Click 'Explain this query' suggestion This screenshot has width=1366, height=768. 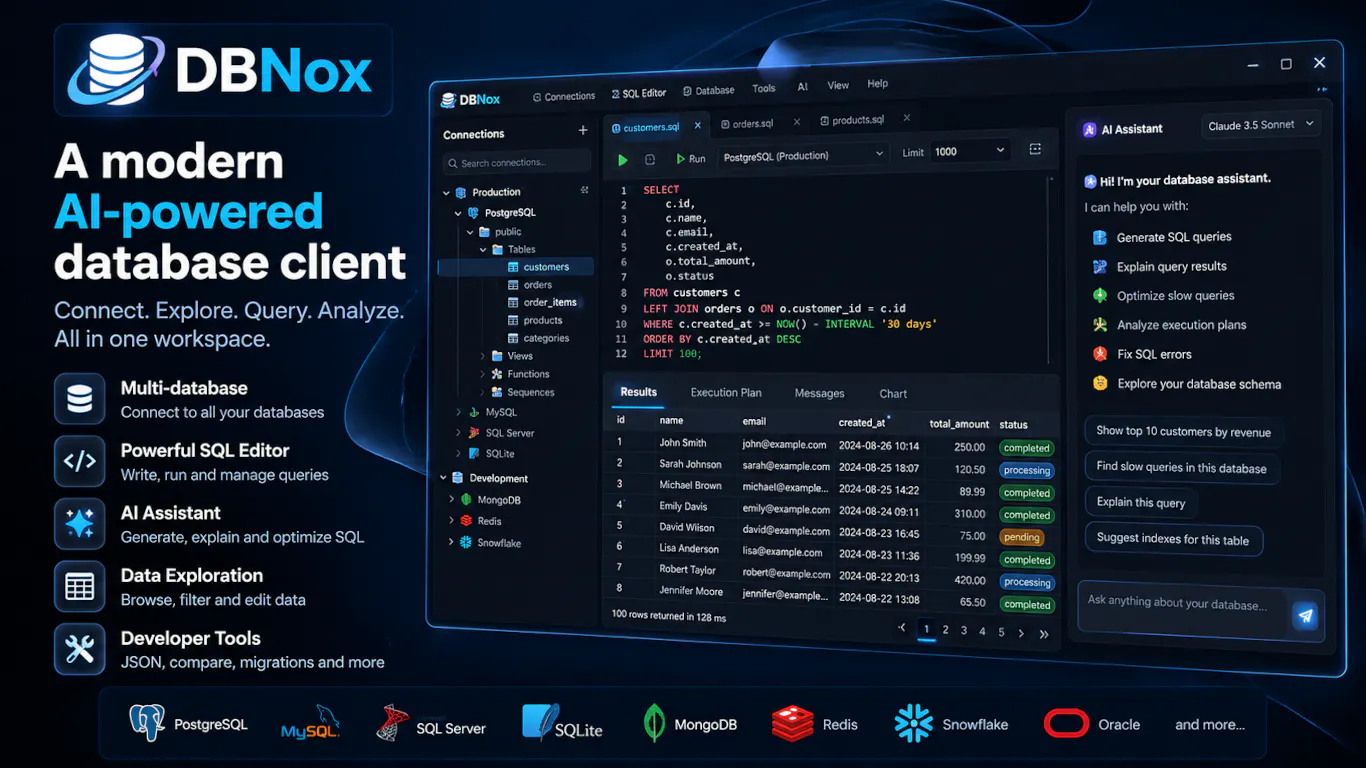(1141, 502)
